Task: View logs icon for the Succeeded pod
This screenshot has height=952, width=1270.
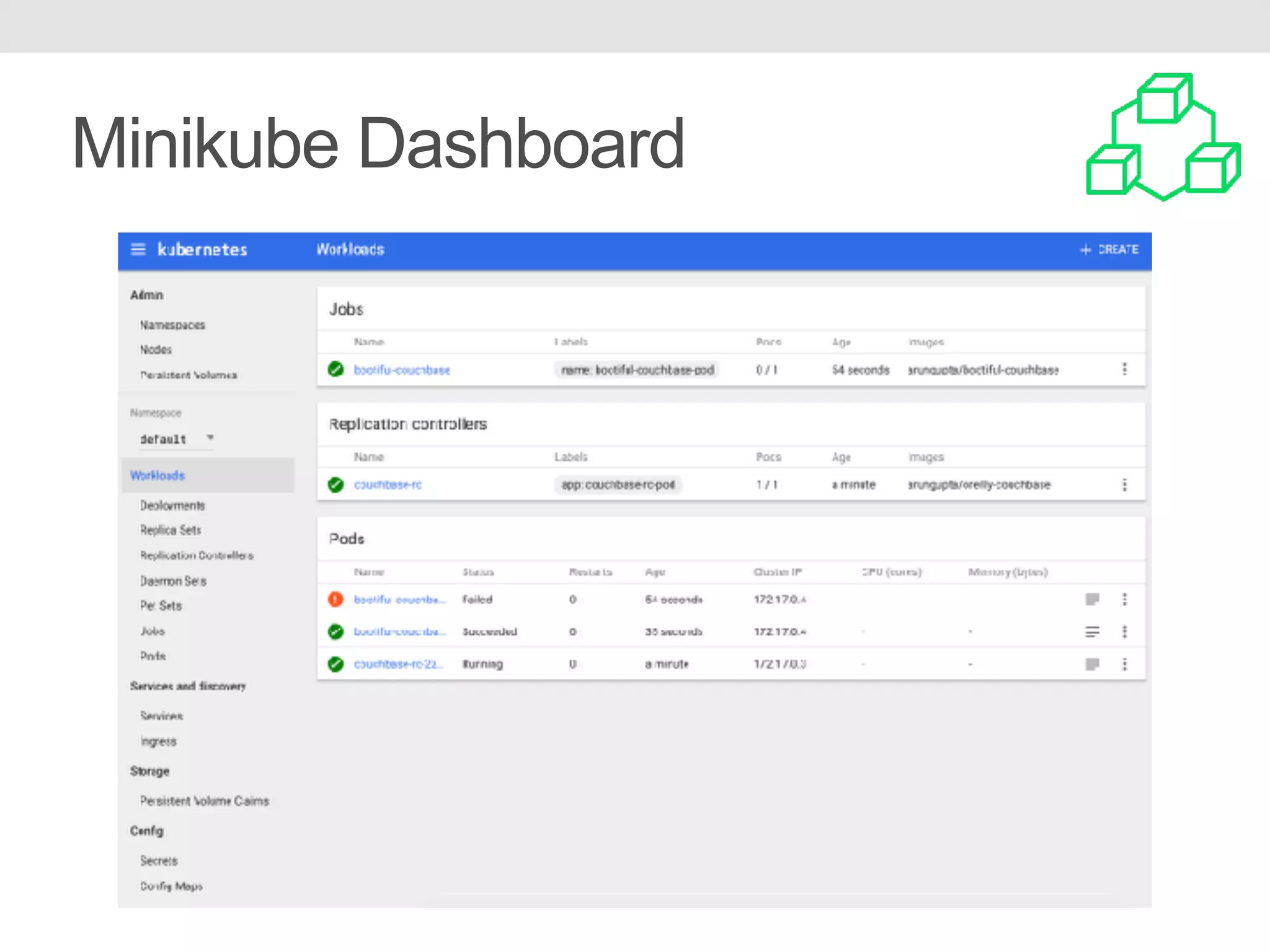Action: coord(1092,632)
